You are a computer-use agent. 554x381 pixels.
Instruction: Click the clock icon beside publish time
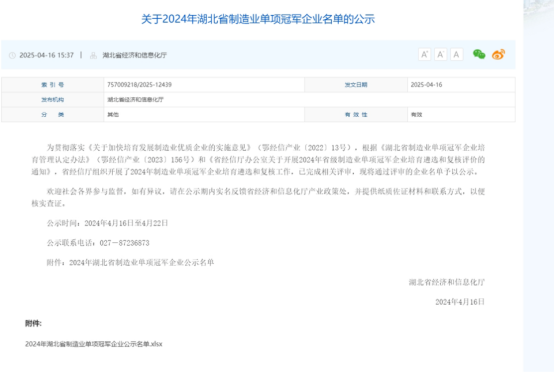(x=12, y=55)
